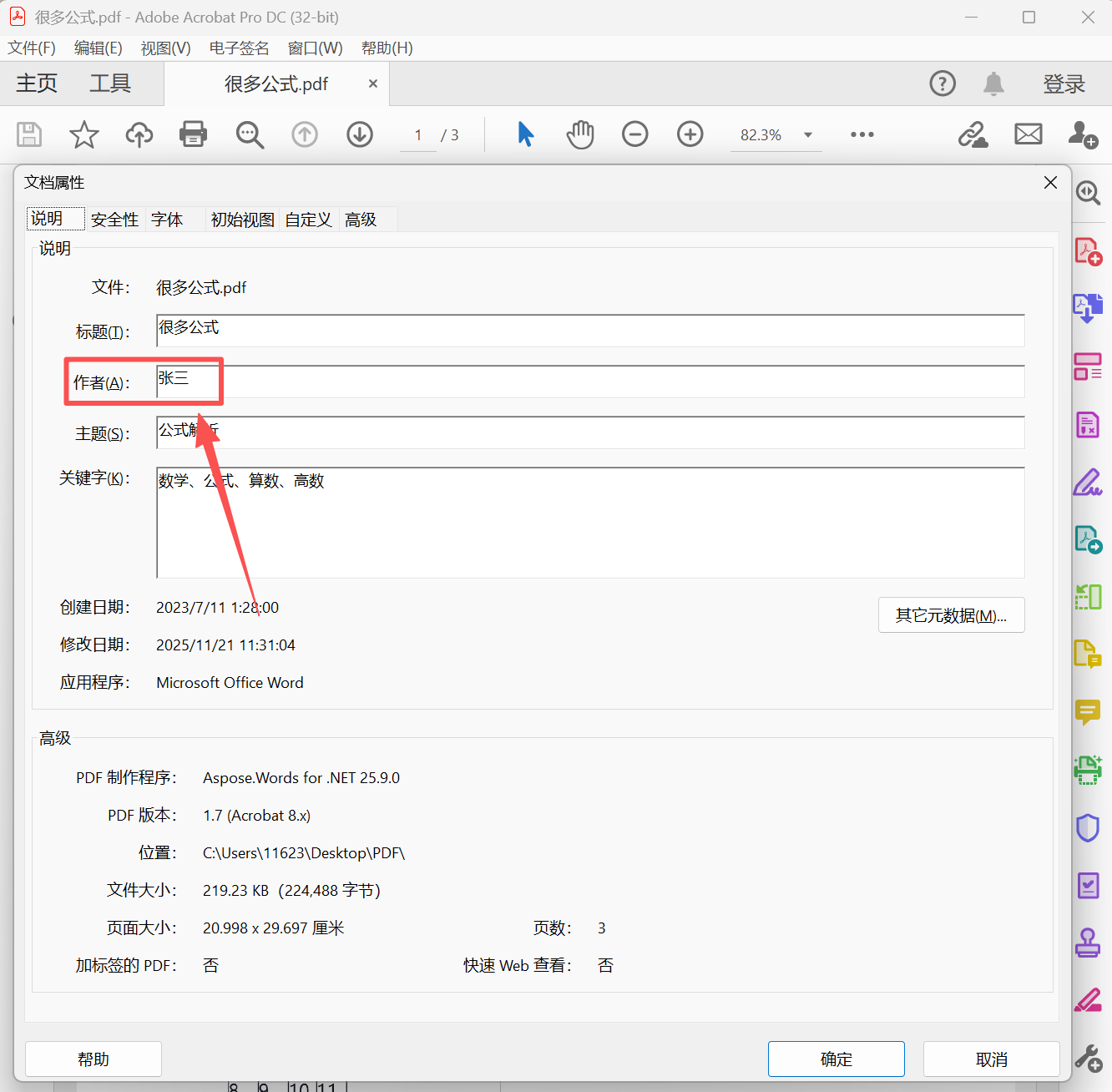Select the Fill & Sign pen icon
Viewport: 1112px width, 1092px height.
click(x=1088, y=482)
